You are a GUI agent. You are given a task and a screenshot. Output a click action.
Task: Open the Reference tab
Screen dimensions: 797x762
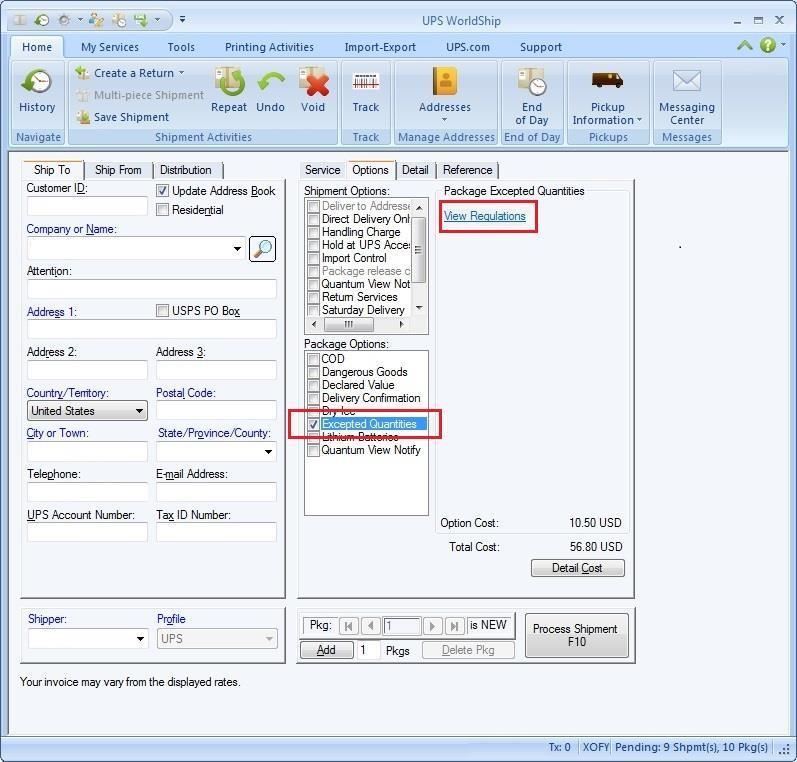tap(468, 170)
